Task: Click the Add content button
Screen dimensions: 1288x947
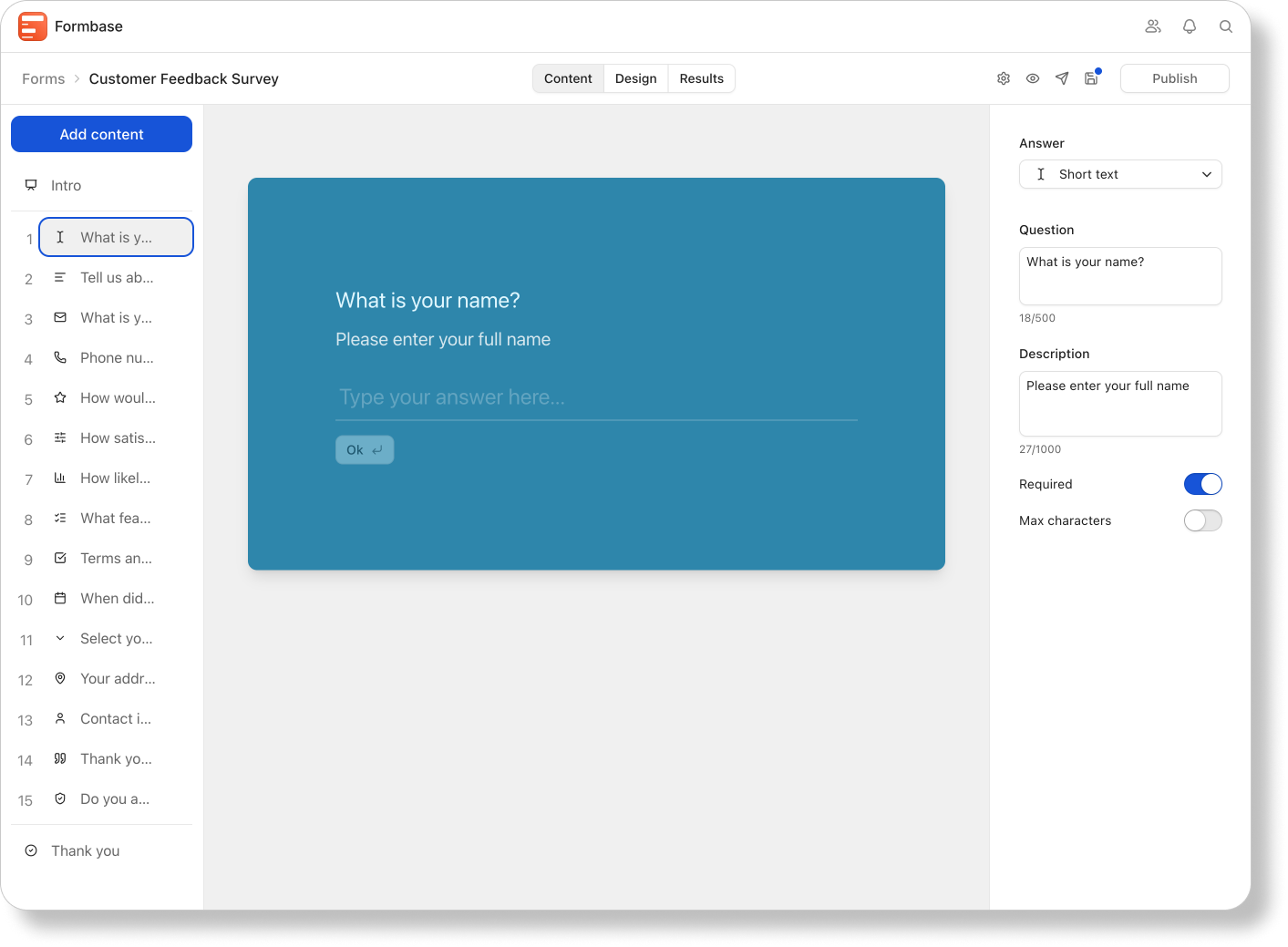Action: click(x=101, y=134)
